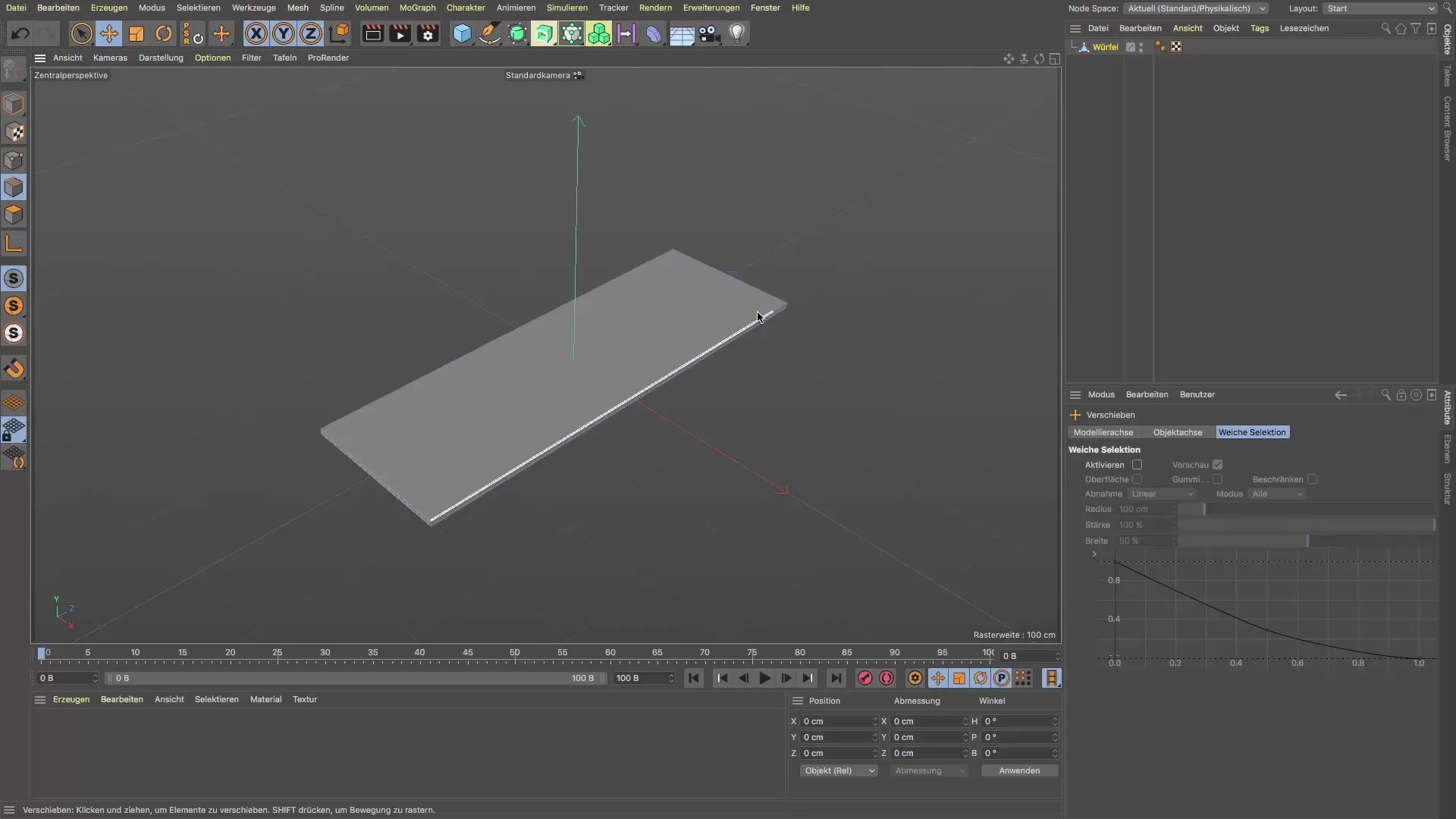Open the viewport hamburger menu
This screenshot has height=819, width=1456.
[x=40, y=58]
